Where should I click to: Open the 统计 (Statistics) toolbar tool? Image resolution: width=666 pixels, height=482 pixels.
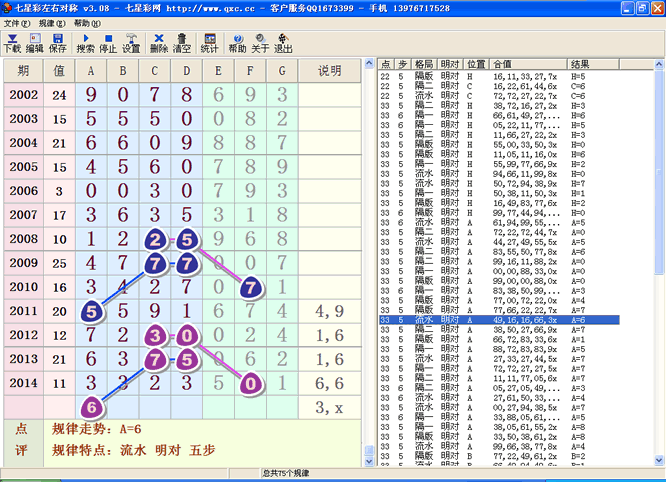209,43
